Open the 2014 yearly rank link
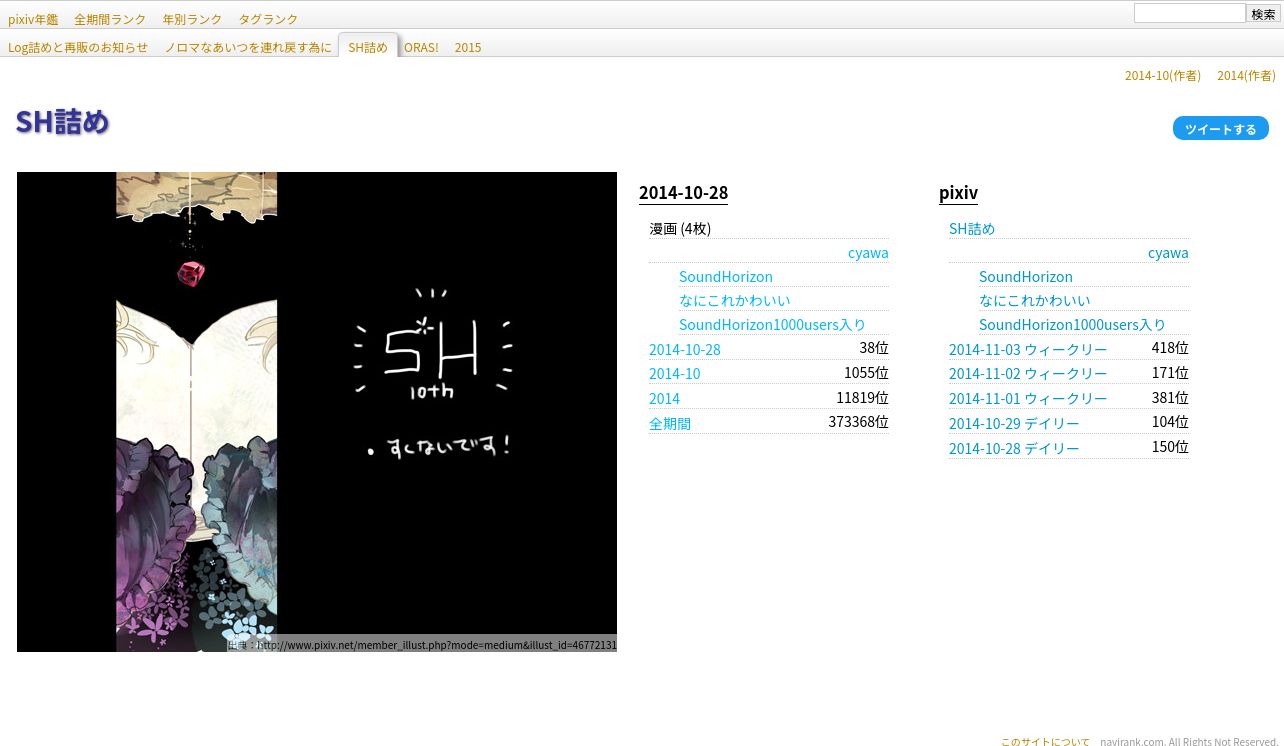Screen dimensions: 1284x746 pos(664,398)
